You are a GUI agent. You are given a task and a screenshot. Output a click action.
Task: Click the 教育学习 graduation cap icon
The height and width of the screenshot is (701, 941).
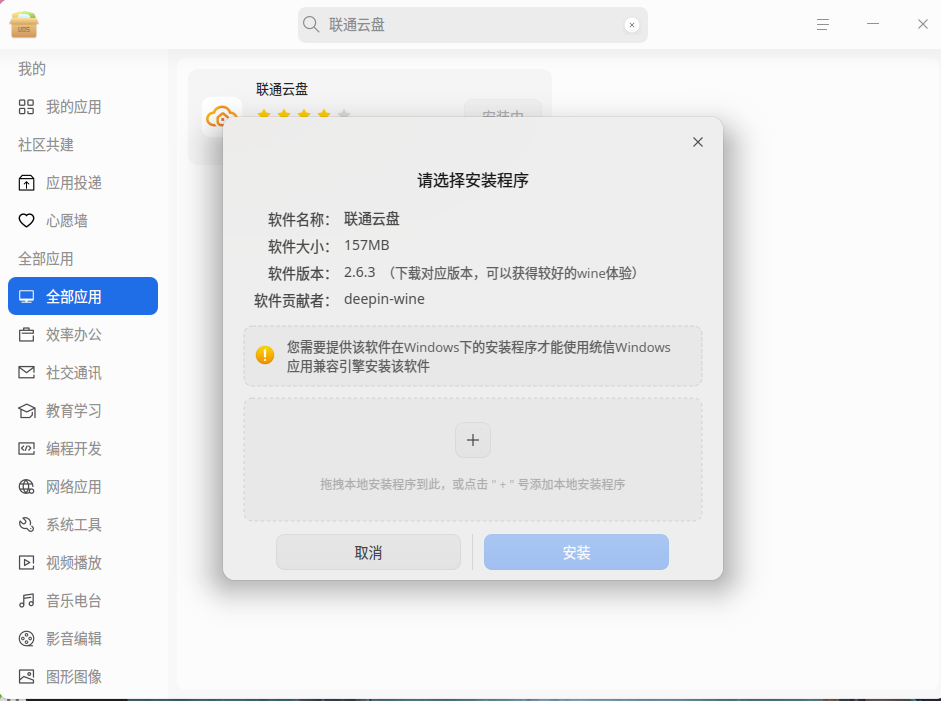point(26,411)
